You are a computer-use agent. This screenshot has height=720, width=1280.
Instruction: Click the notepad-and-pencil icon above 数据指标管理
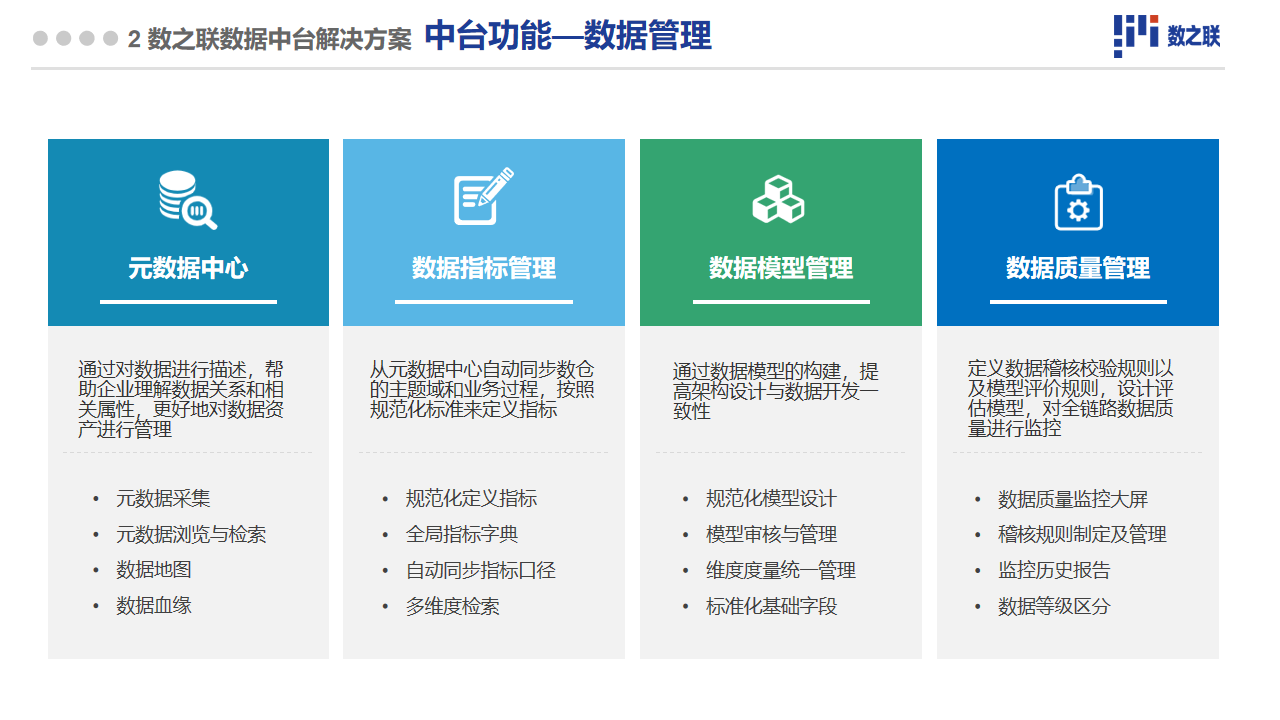click(484, 197)
